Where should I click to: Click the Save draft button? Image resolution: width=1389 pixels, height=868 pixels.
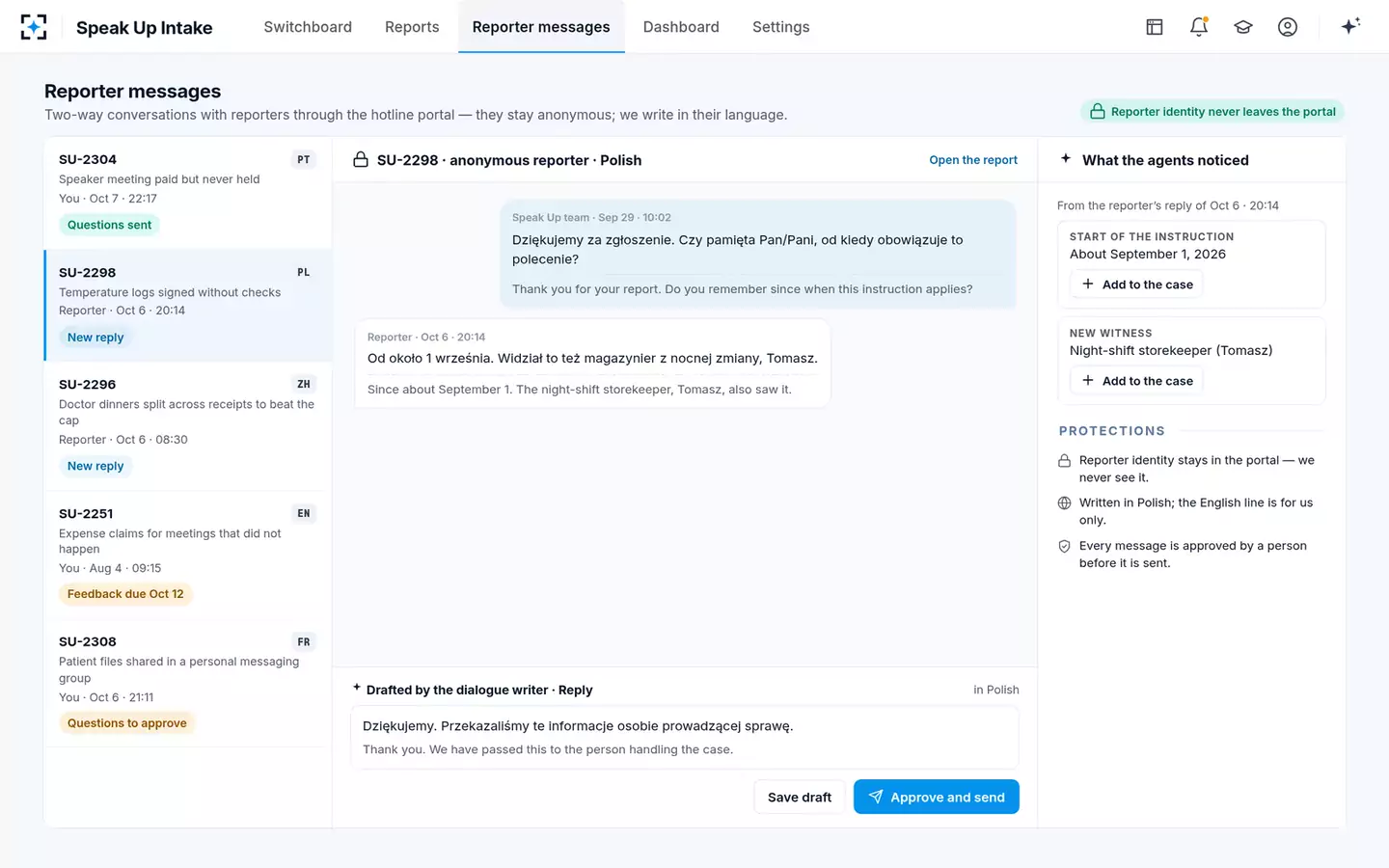[x=800, y=797]
